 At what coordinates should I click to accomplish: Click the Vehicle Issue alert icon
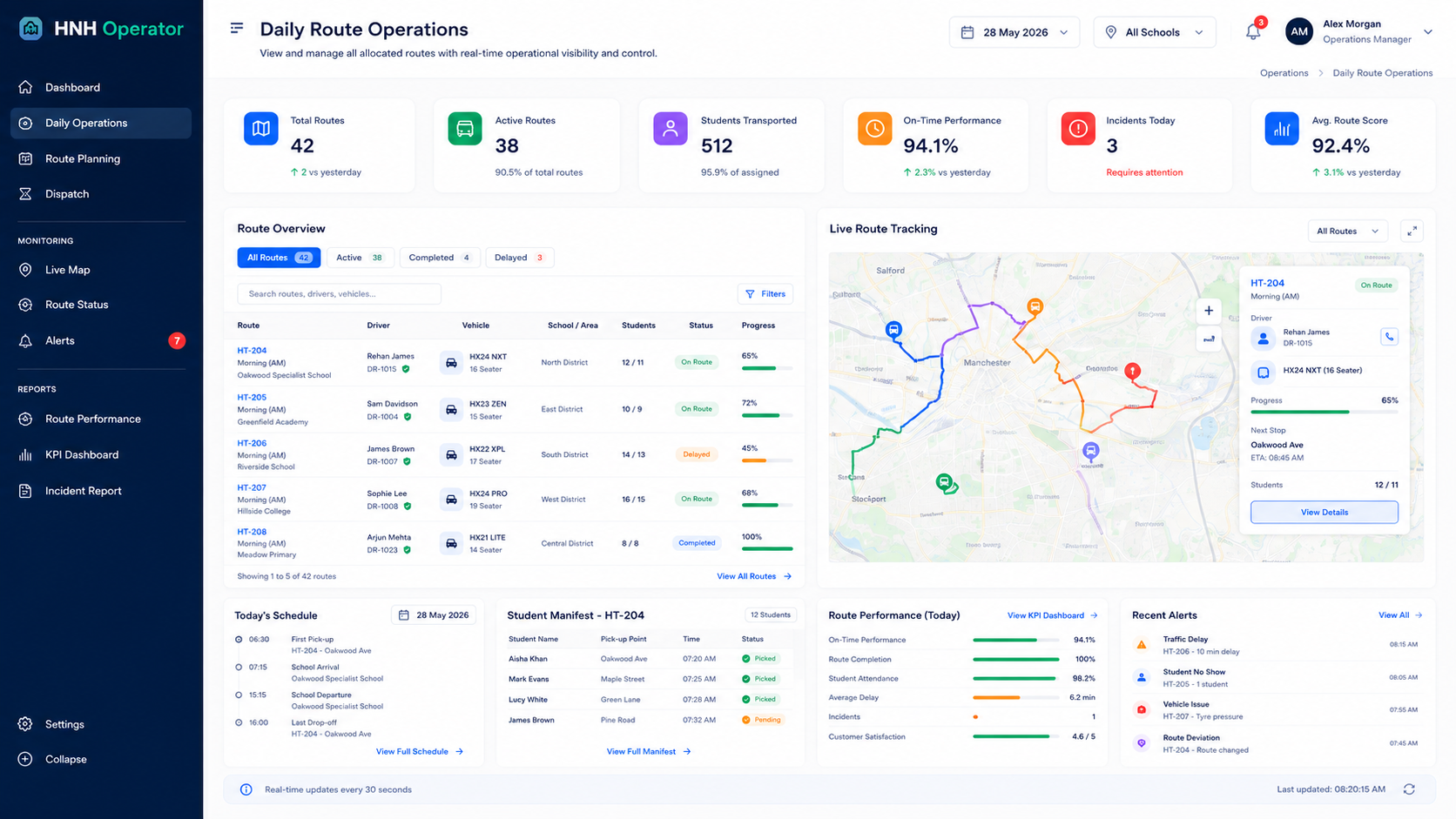coord(1142,710)
